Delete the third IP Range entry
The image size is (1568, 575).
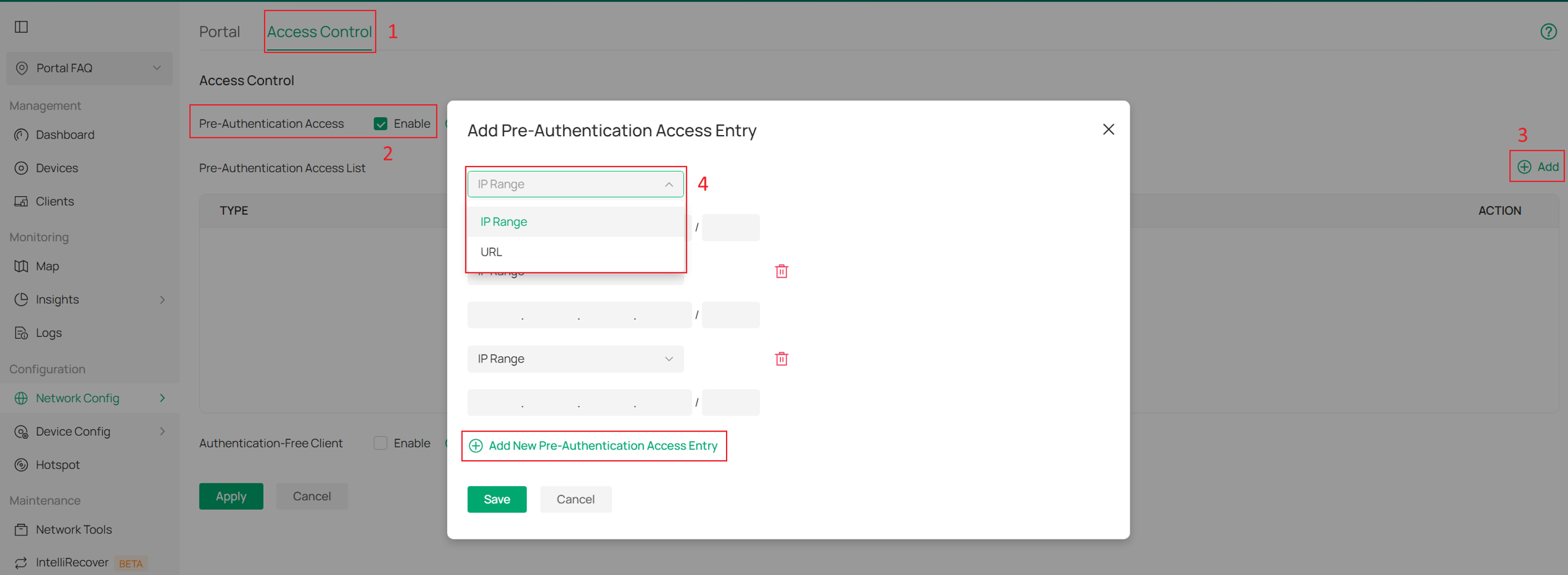pyautogui.click(x=782, y=359)
